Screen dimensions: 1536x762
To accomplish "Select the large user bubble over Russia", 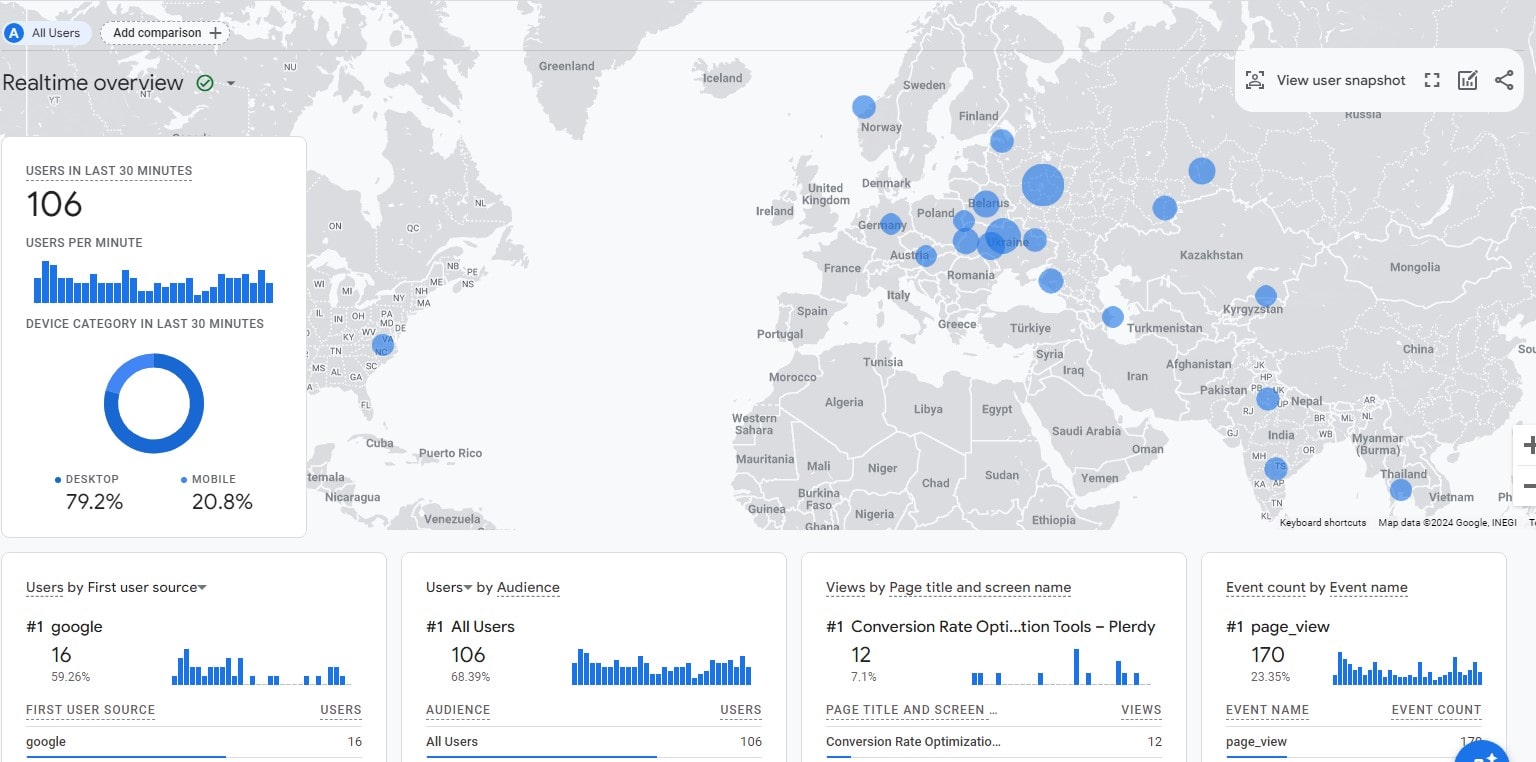I will coord(1042,185).
